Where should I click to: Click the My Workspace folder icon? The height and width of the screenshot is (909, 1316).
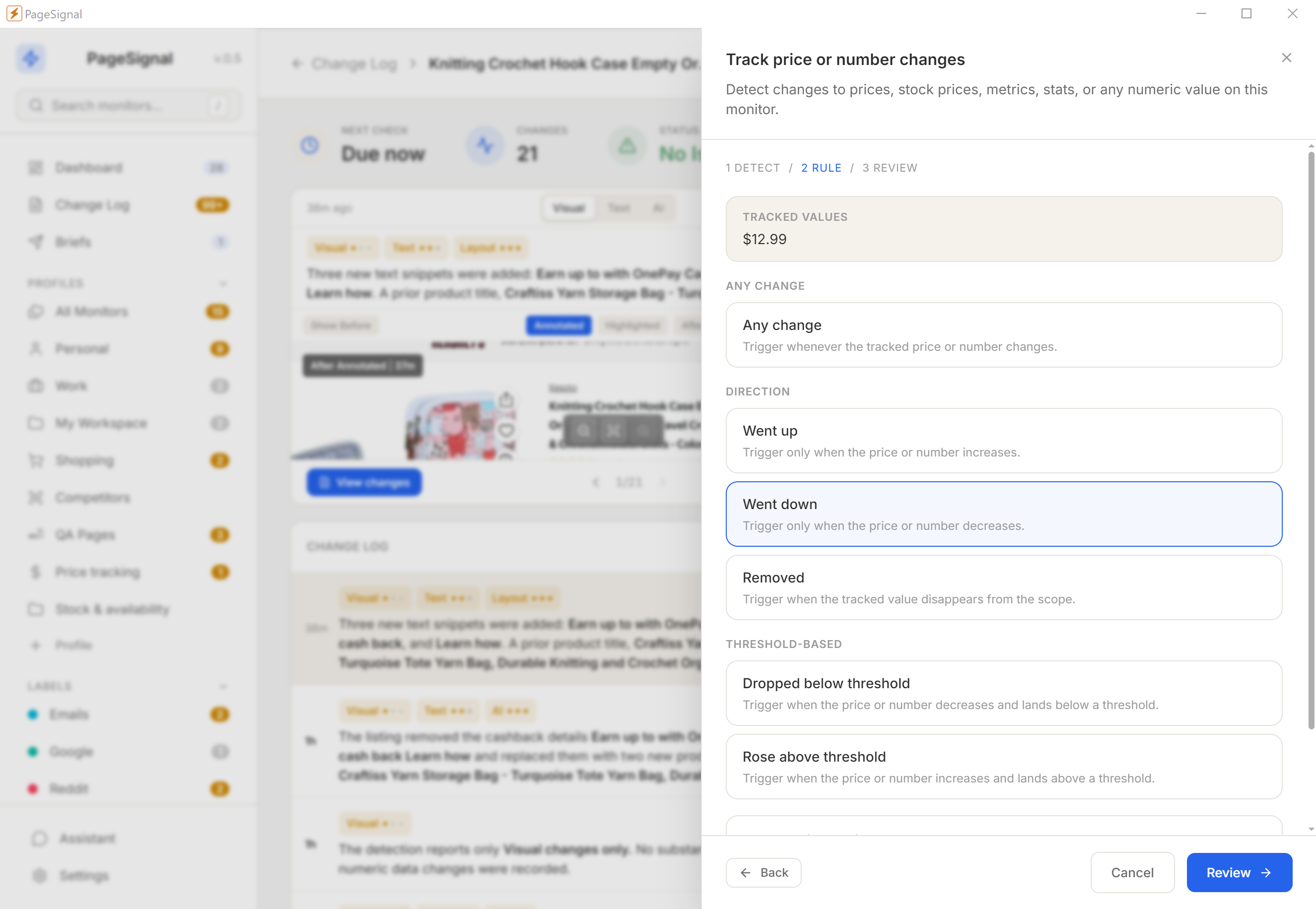point(36,423)
